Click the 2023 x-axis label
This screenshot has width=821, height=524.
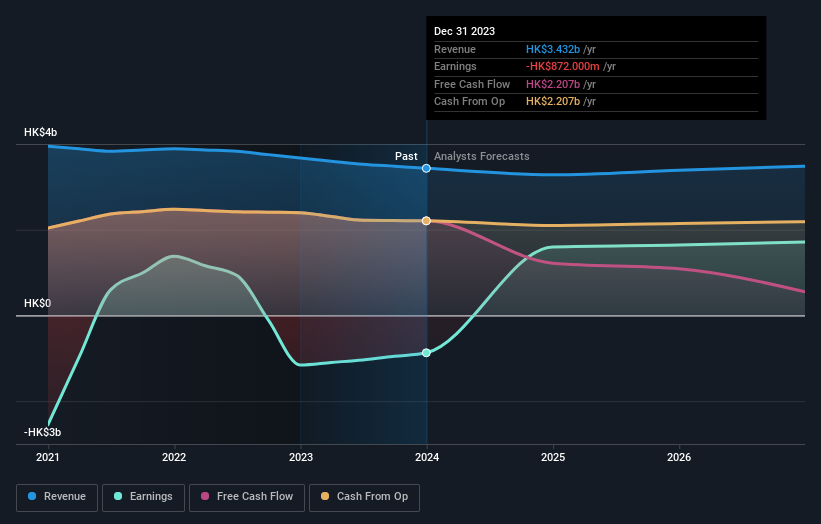click(x=301, y=458)
